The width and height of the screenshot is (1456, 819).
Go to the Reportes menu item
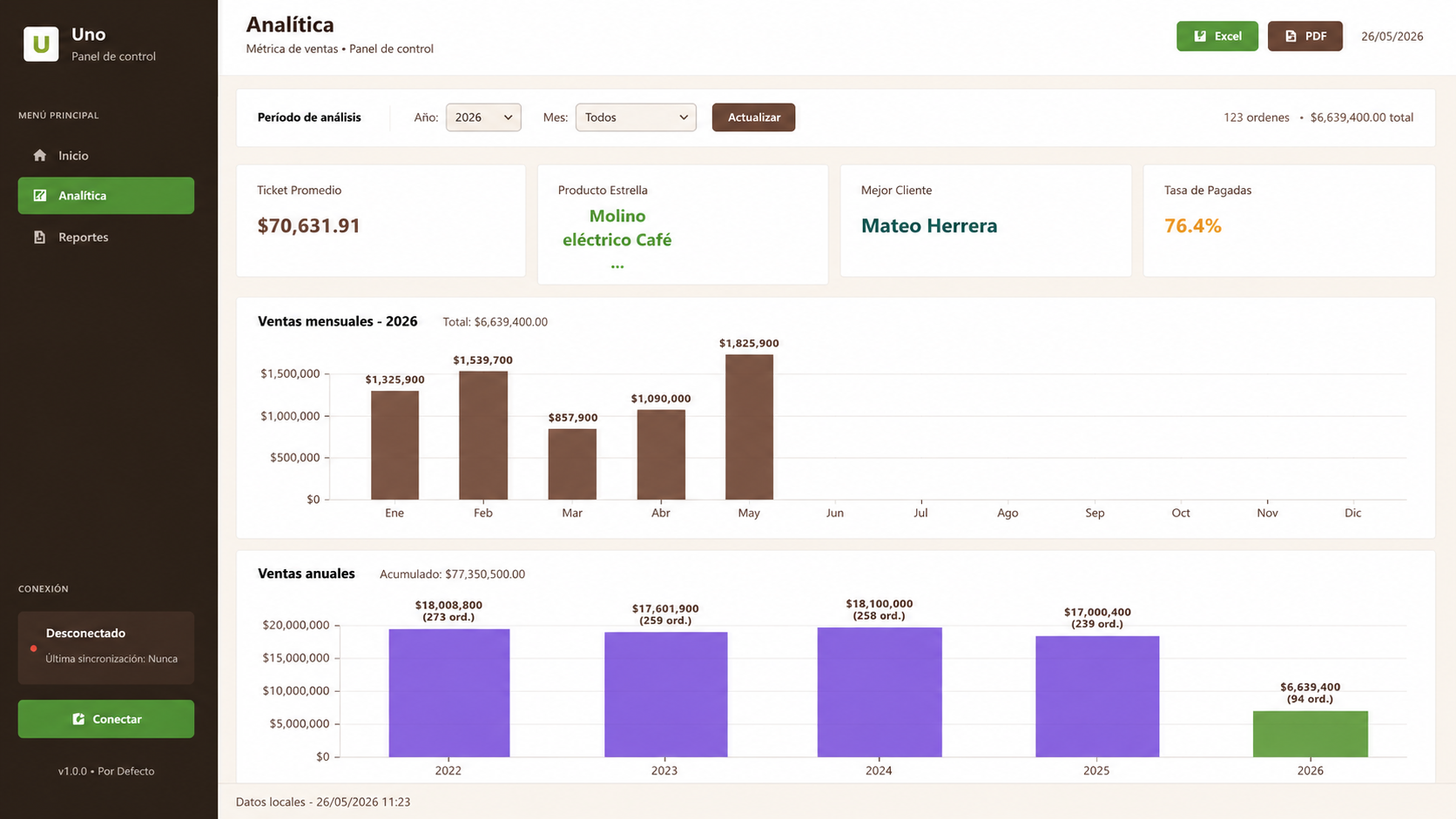point(106,237)
